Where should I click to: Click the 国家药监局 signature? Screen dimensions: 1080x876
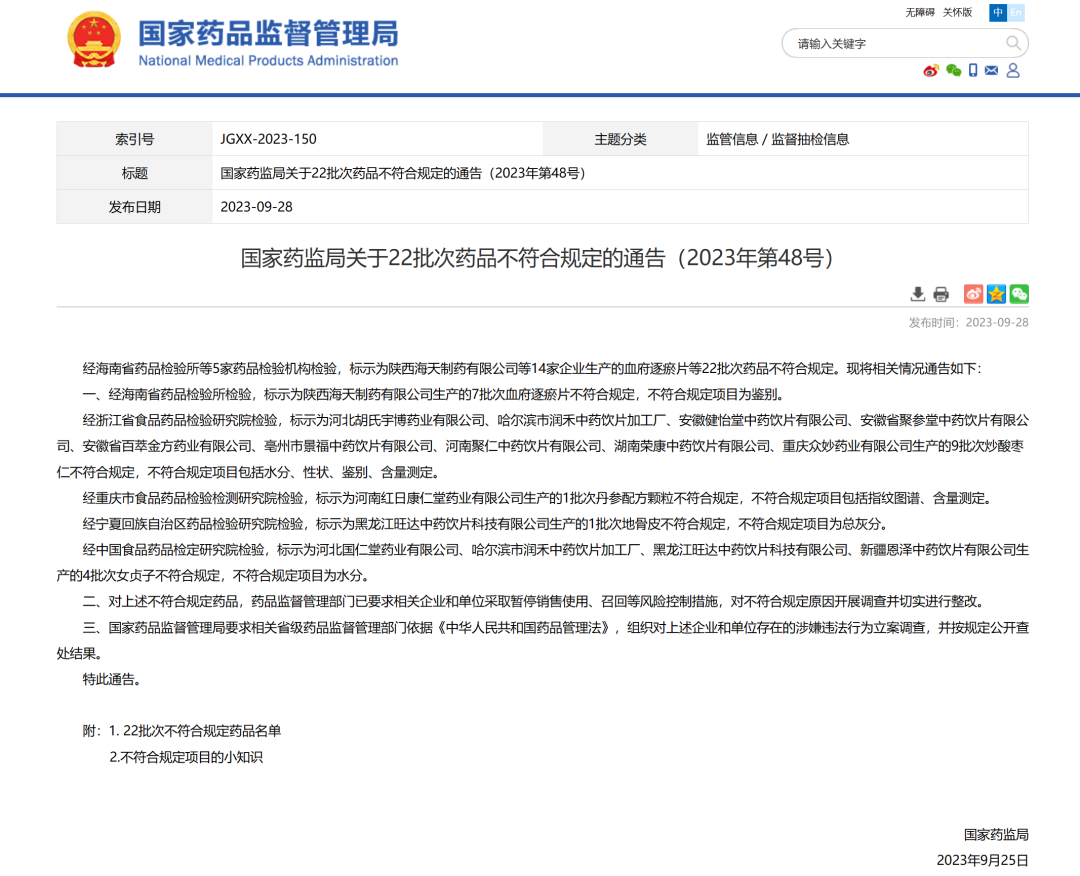coord(996,835)
